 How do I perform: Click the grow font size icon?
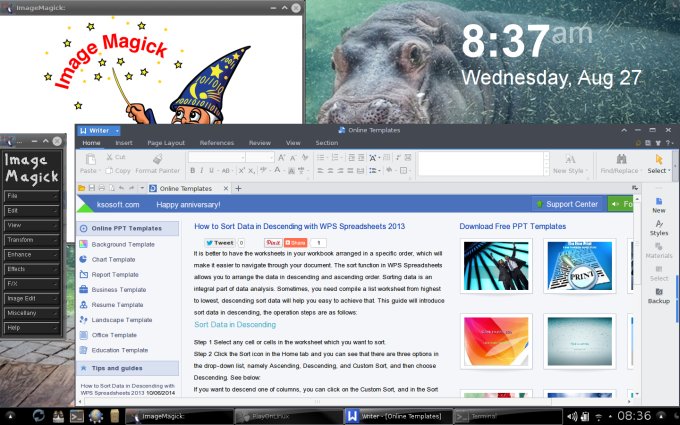click(281, 157)
